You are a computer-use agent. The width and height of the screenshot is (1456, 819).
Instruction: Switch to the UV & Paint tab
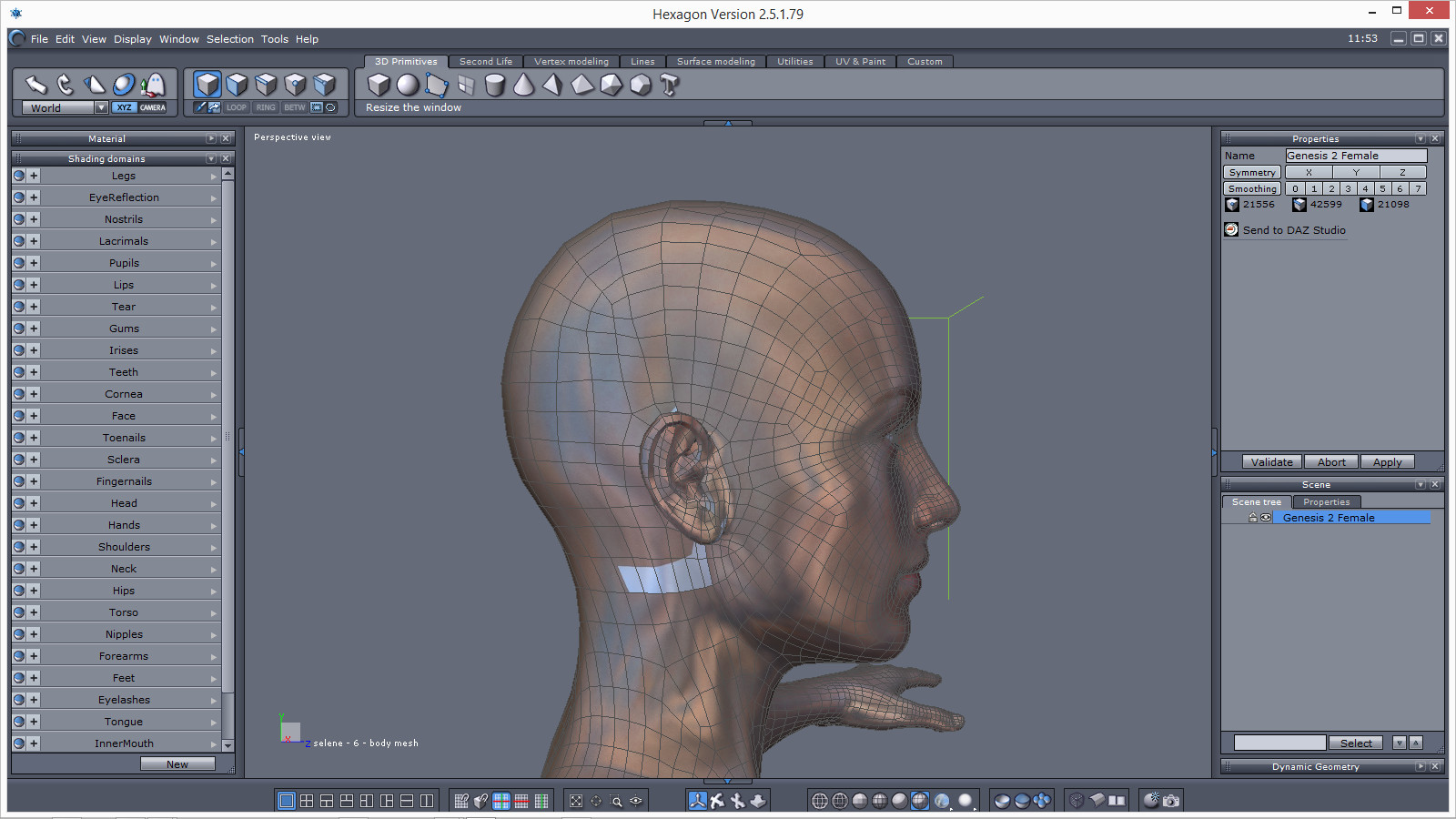[861, 62]
